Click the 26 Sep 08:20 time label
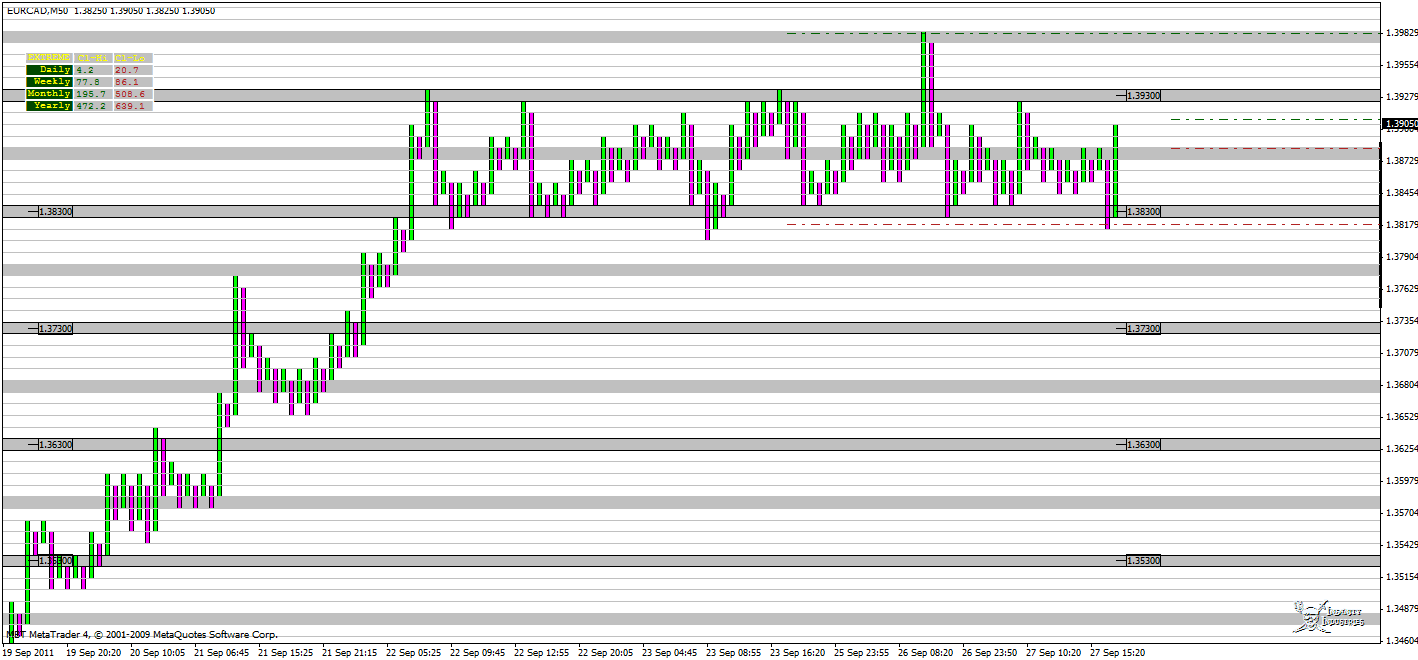 coord(926,653)
